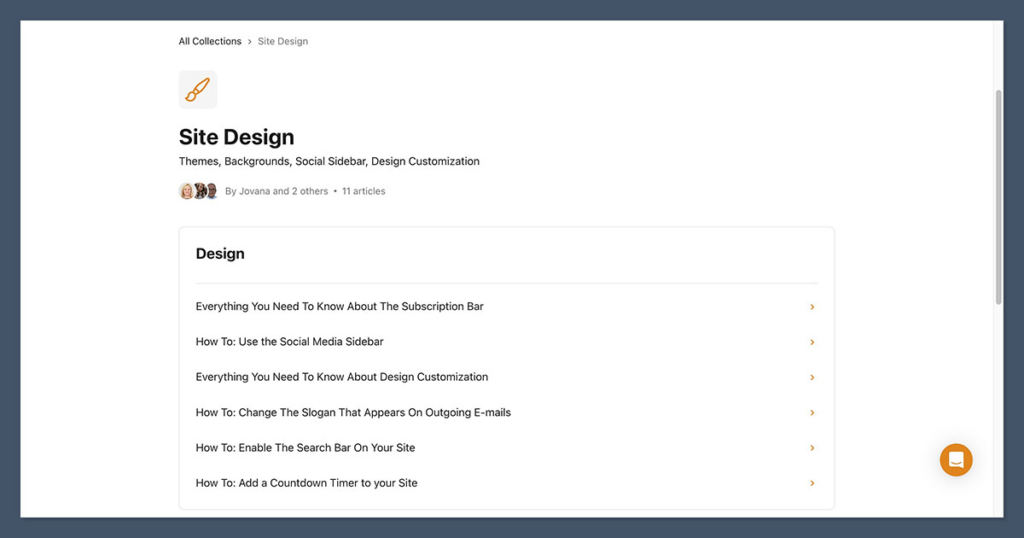Click the chevron beside Countdown Timer article
Image resolution: width=1024 pixels, height=538 pixels.
pos(812,483)
